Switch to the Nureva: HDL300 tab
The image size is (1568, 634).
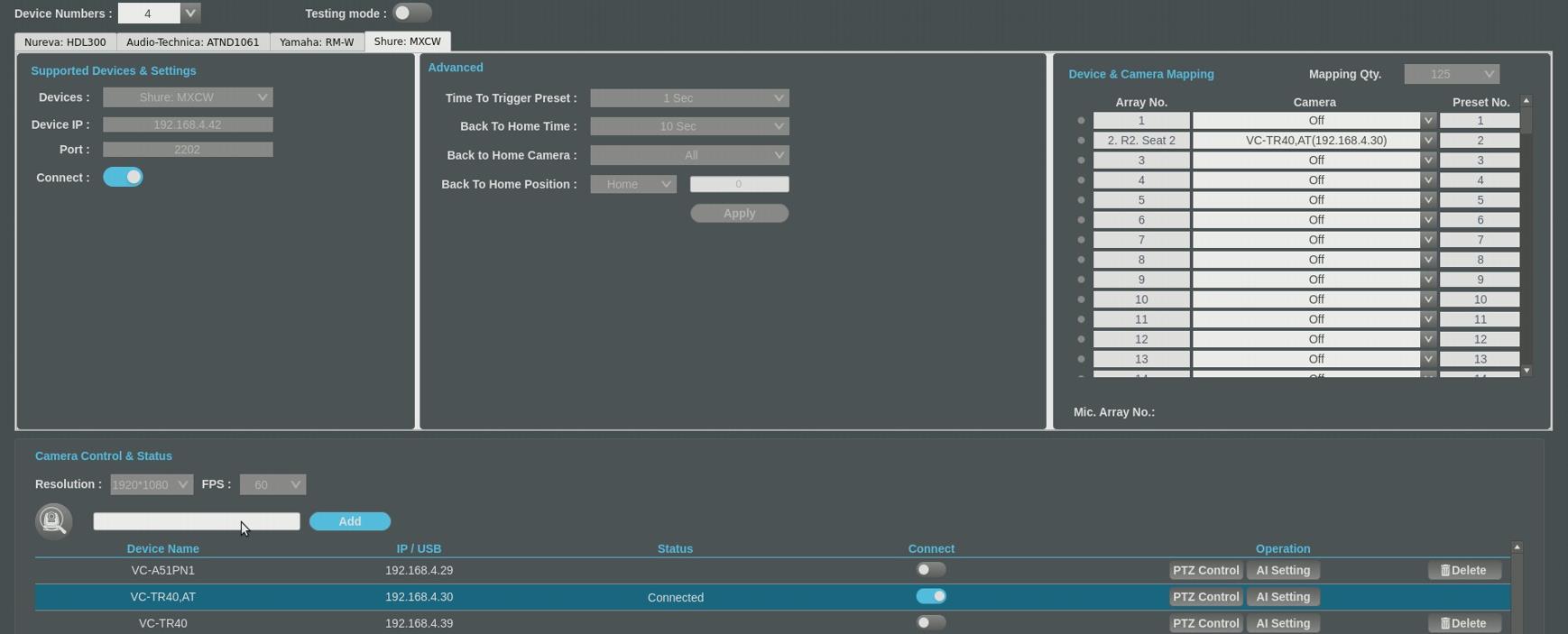click(65, 42)
